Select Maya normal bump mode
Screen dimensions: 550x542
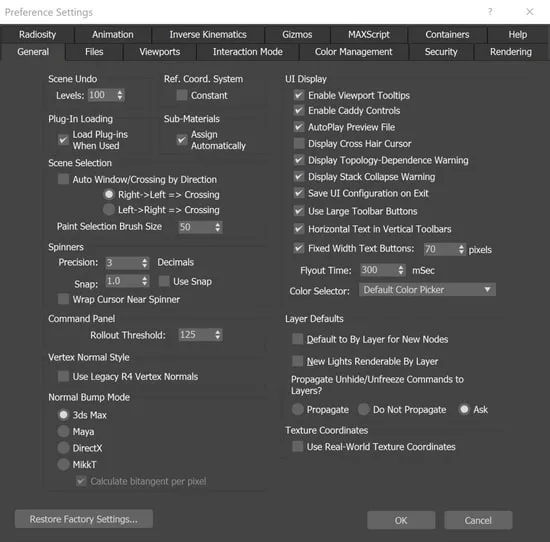point(63,431)
